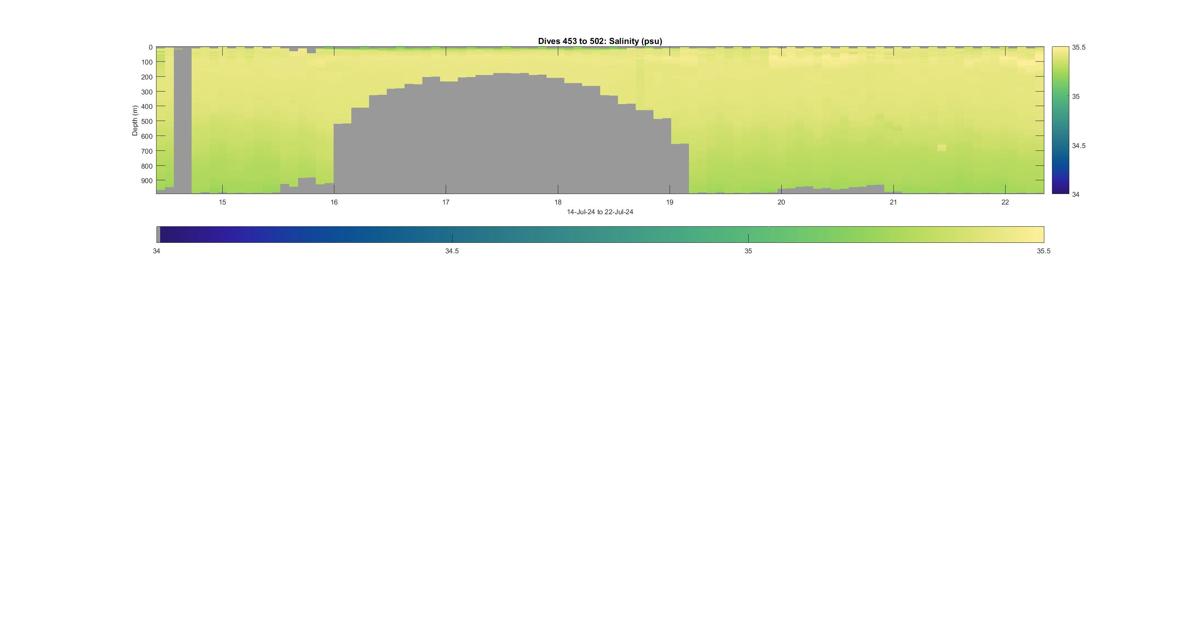Click the depth tick label '200'
This screenshot has height=622, width=1200.
coord(146,77)
